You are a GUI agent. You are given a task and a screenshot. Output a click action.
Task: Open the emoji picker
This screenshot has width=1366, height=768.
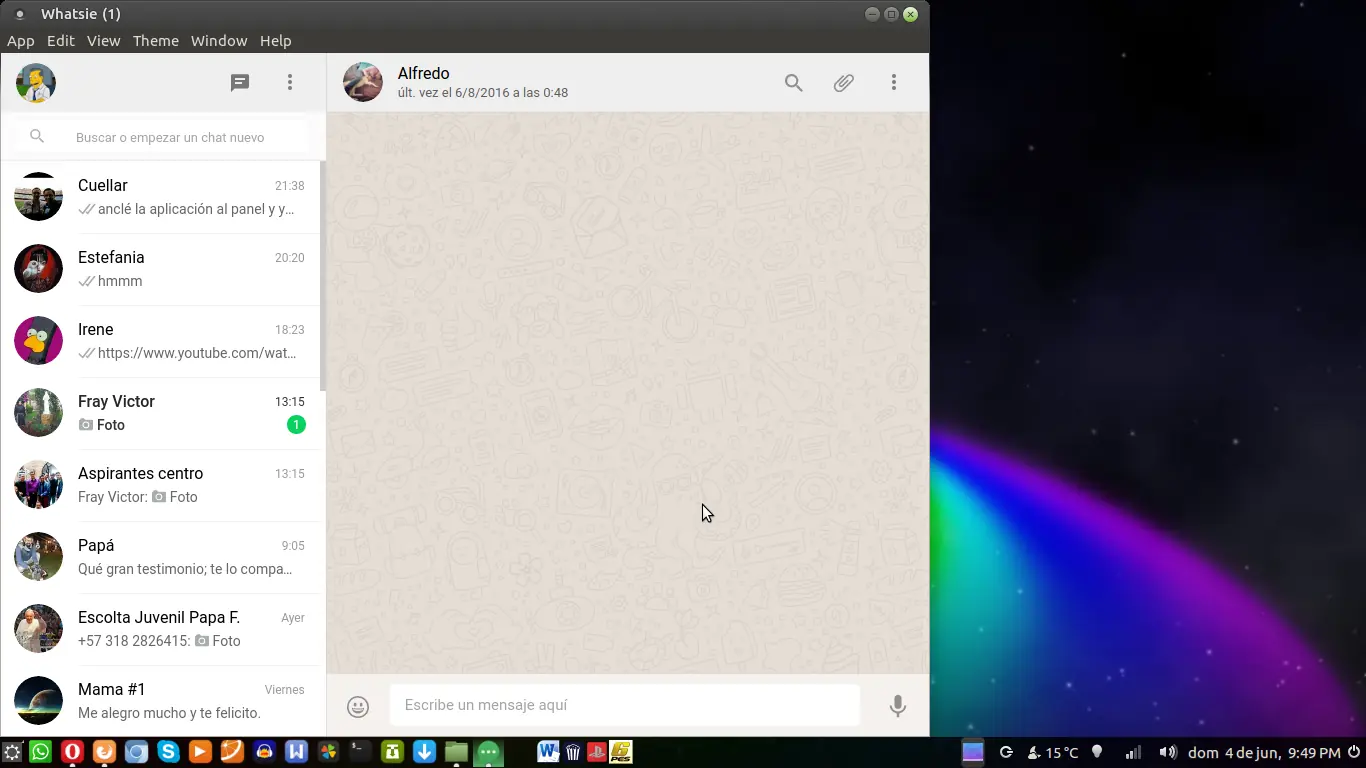point(358,707)
